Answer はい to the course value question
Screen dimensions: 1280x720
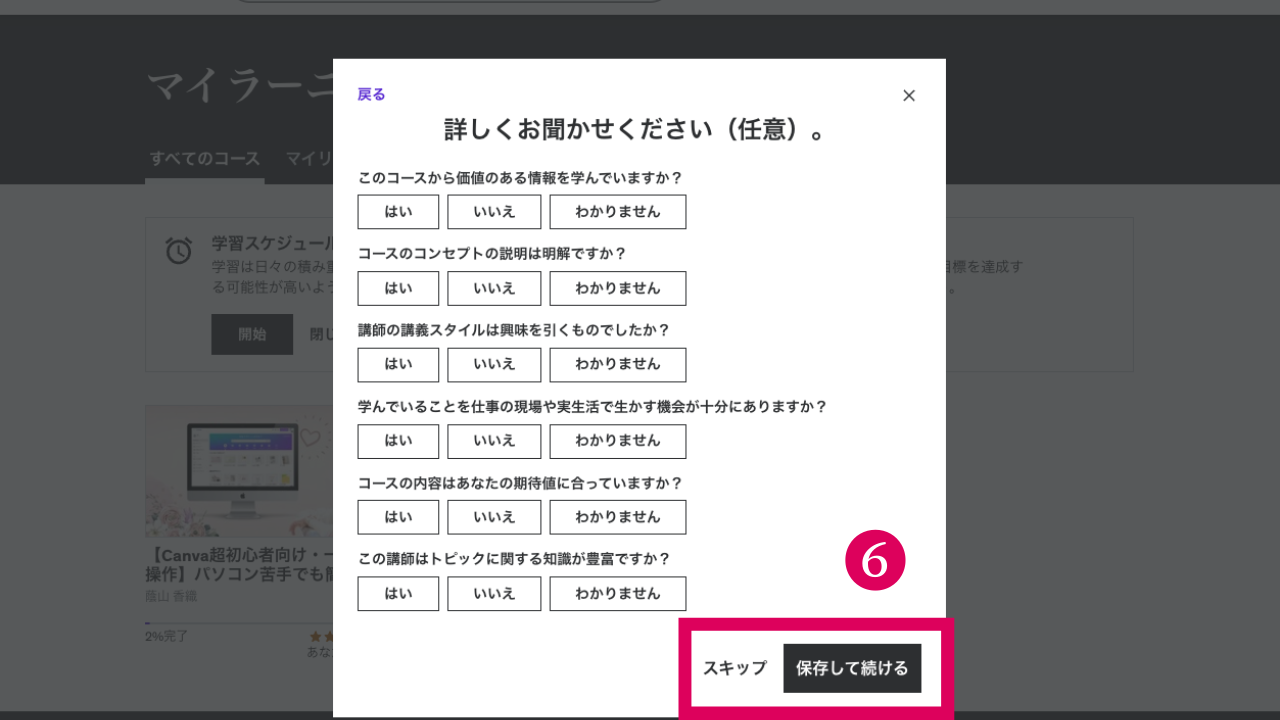pos(398,212)
